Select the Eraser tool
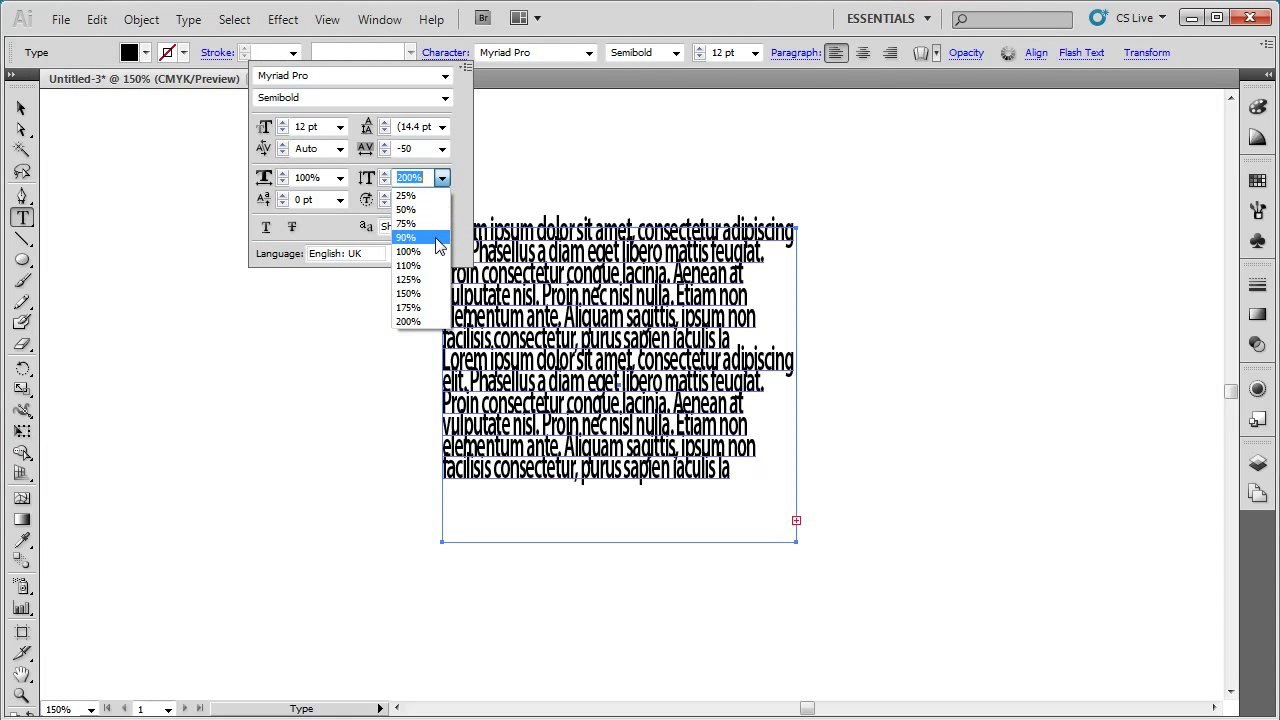Viewport: 1280px width, 720px height. click(x=21, y=343)
